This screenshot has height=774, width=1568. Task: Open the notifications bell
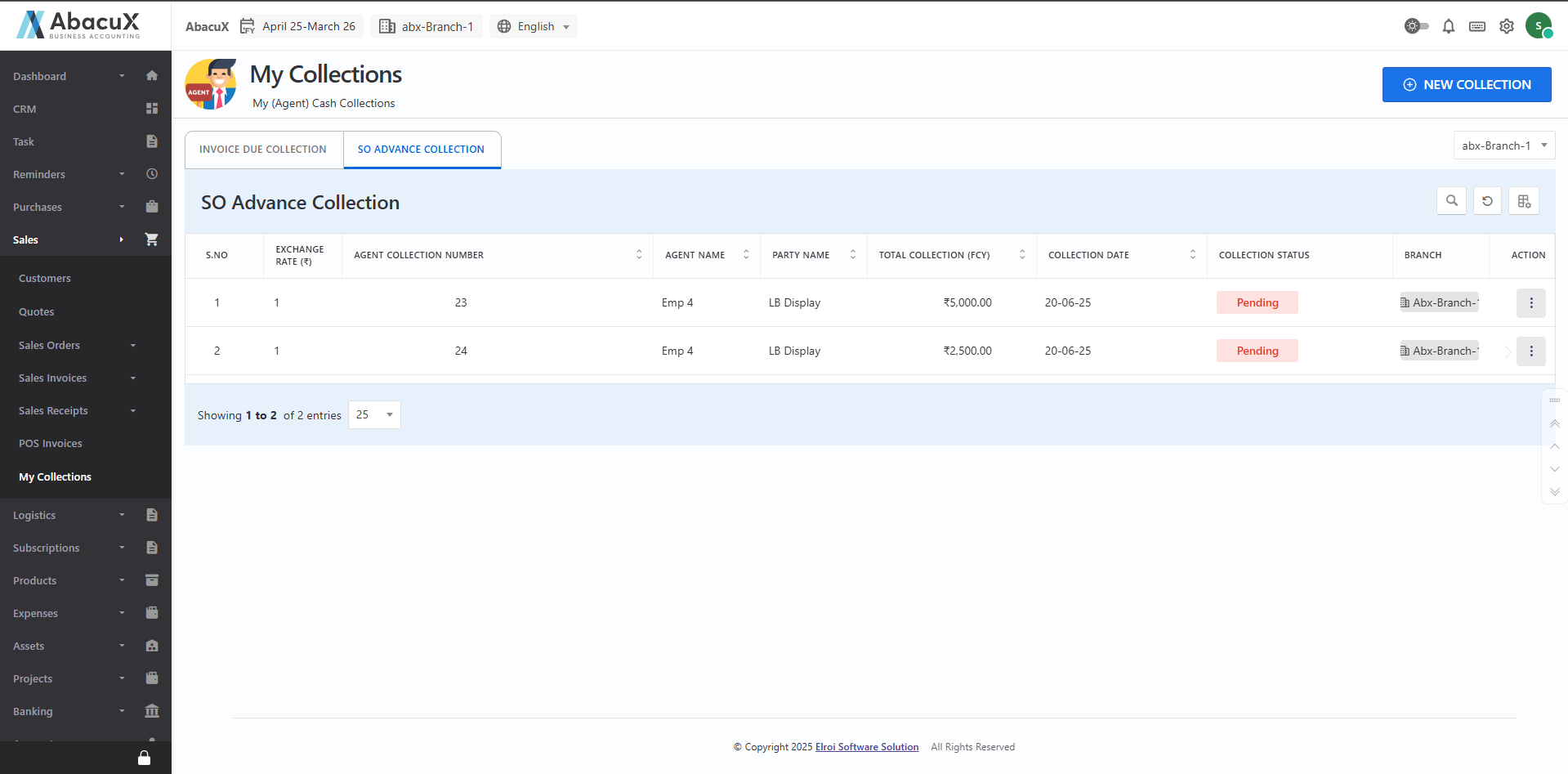pyautogui.click(x=1448, y=26)
